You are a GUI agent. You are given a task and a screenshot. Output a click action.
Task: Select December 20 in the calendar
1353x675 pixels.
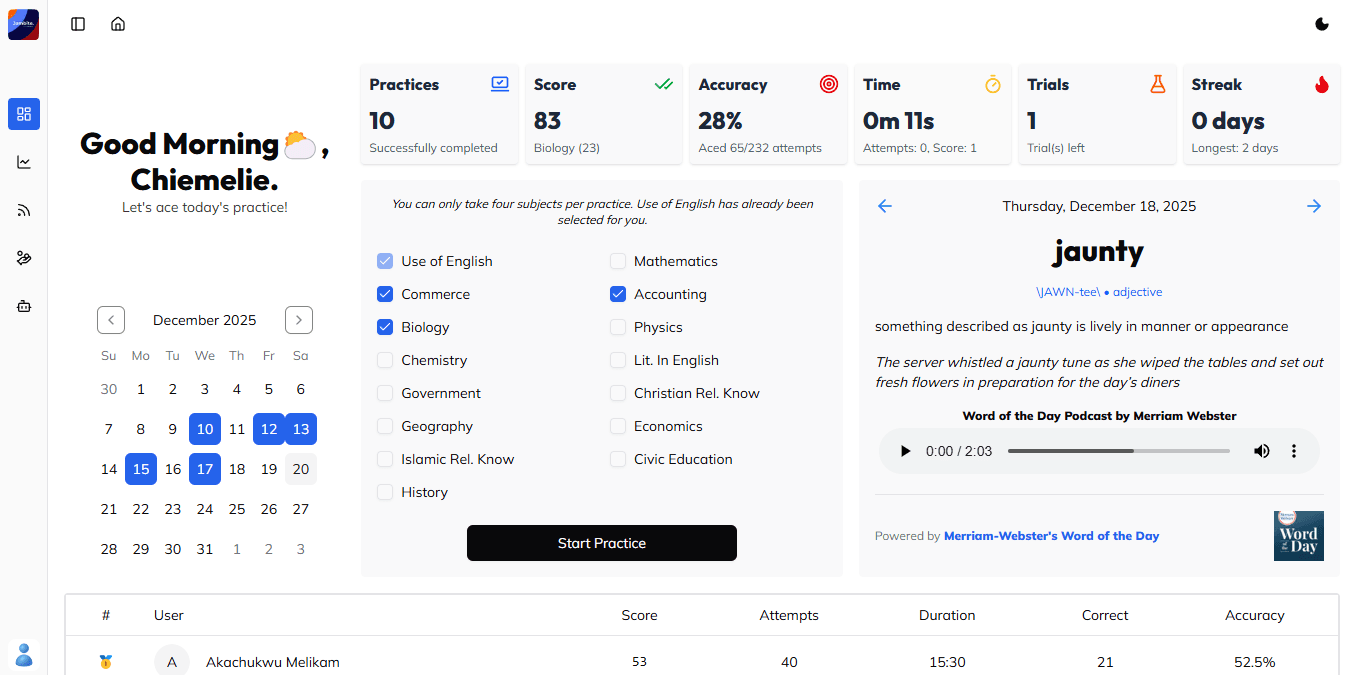click(x=301, y=469)
